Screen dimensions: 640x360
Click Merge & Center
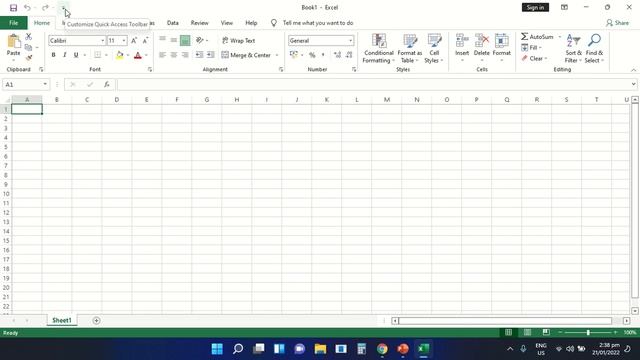[x=246, y=55]
